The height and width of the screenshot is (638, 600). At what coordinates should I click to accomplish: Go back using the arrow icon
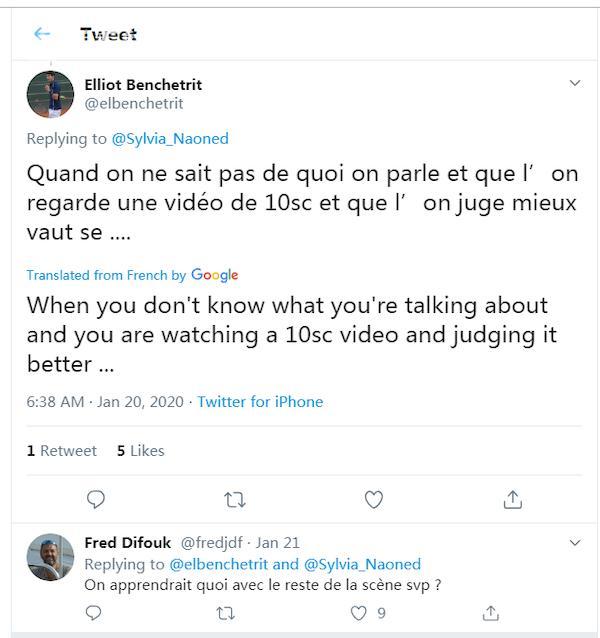click(x=42, y=34)
